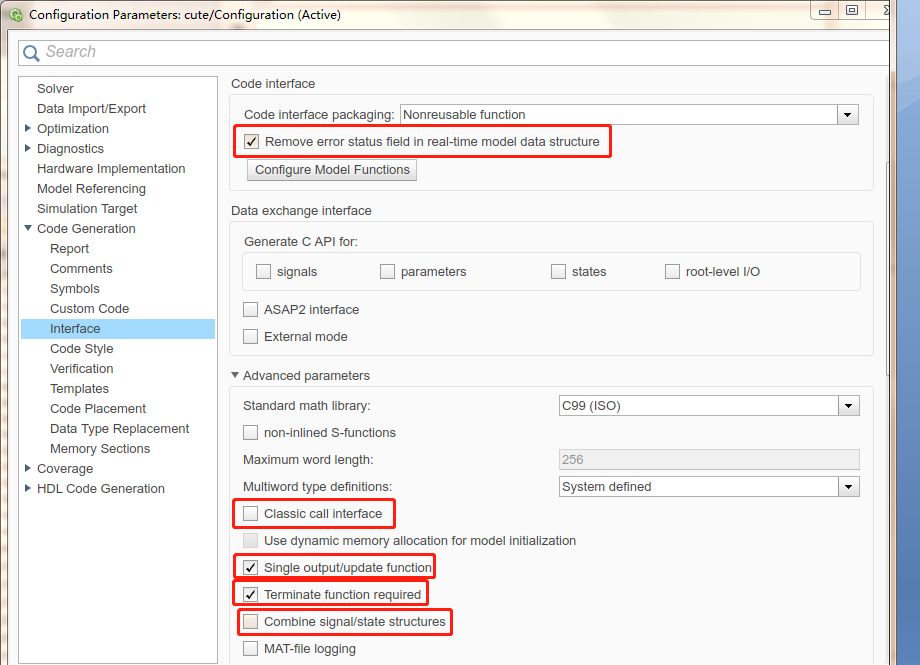Expand the Diagnostics tree node
Screen dimensions: 920x665
[x=28, y=148]
